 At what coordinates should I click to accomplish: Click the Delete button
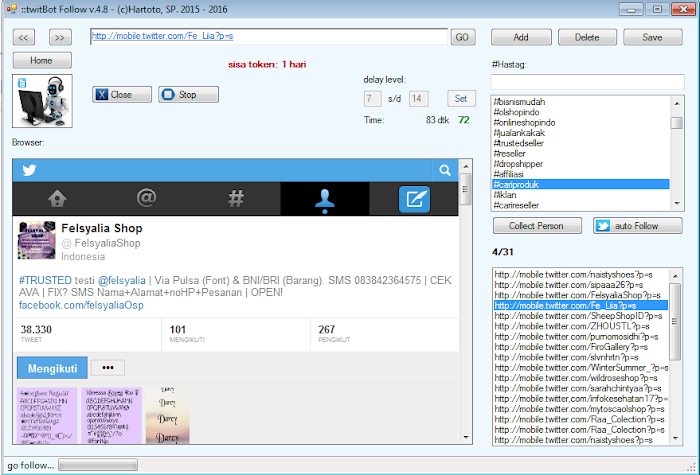pos(587,38)
